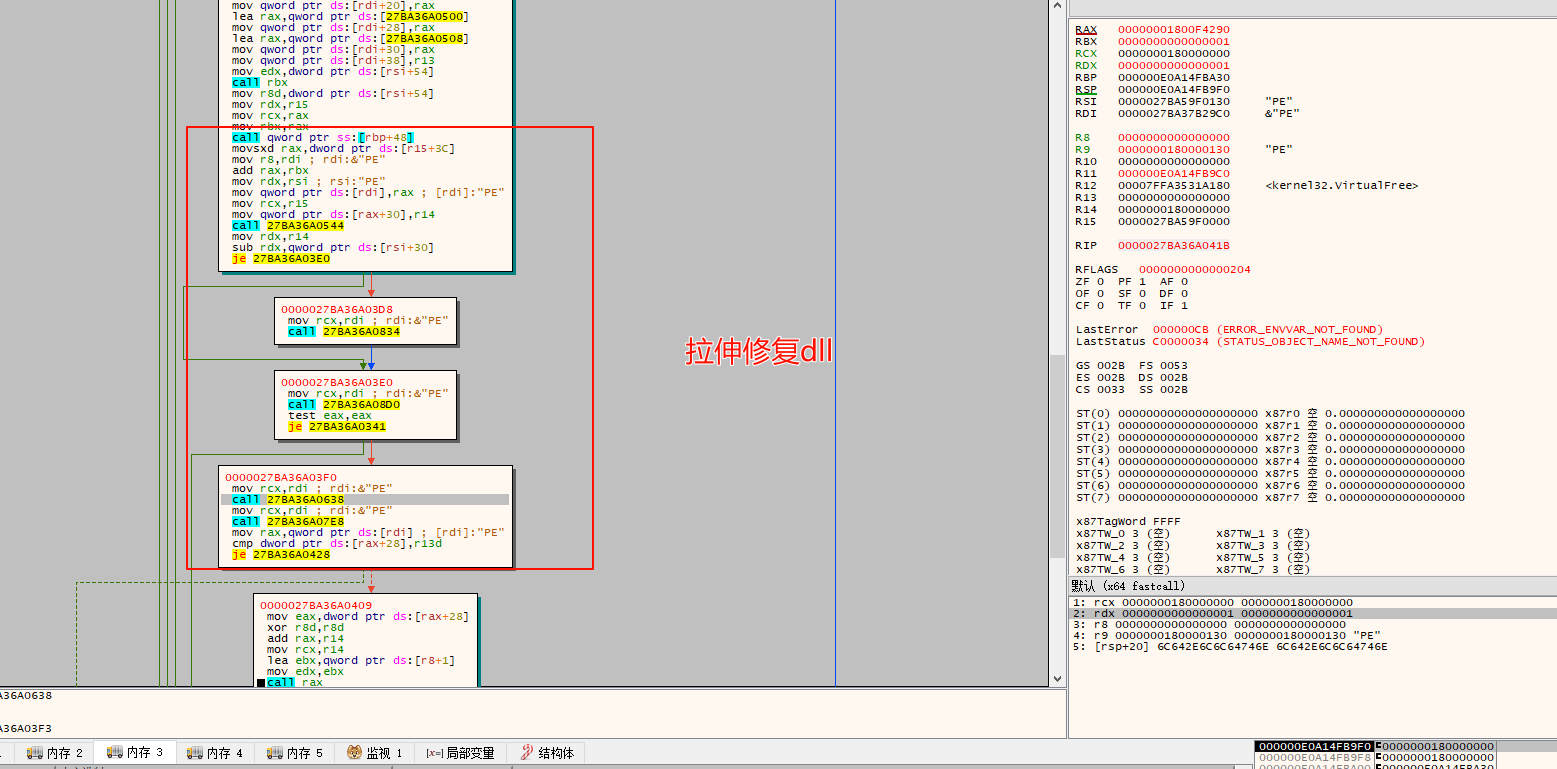Select the R15 register value 0000027BA59F0000
Screen dimensions: 1557x769
tap(1174, 222)
